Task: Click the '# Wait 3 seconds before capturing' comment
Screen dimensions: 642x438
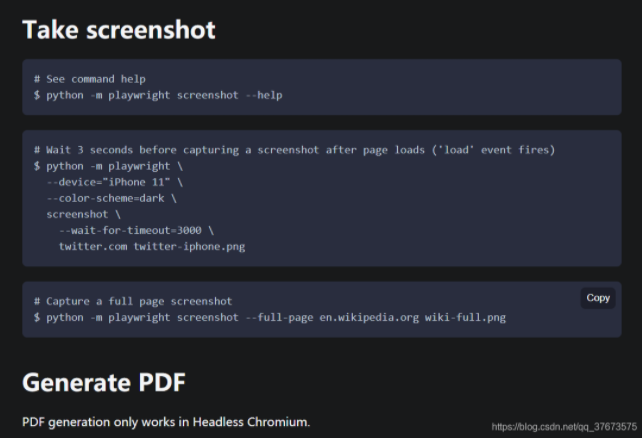Action: (294, 150)
